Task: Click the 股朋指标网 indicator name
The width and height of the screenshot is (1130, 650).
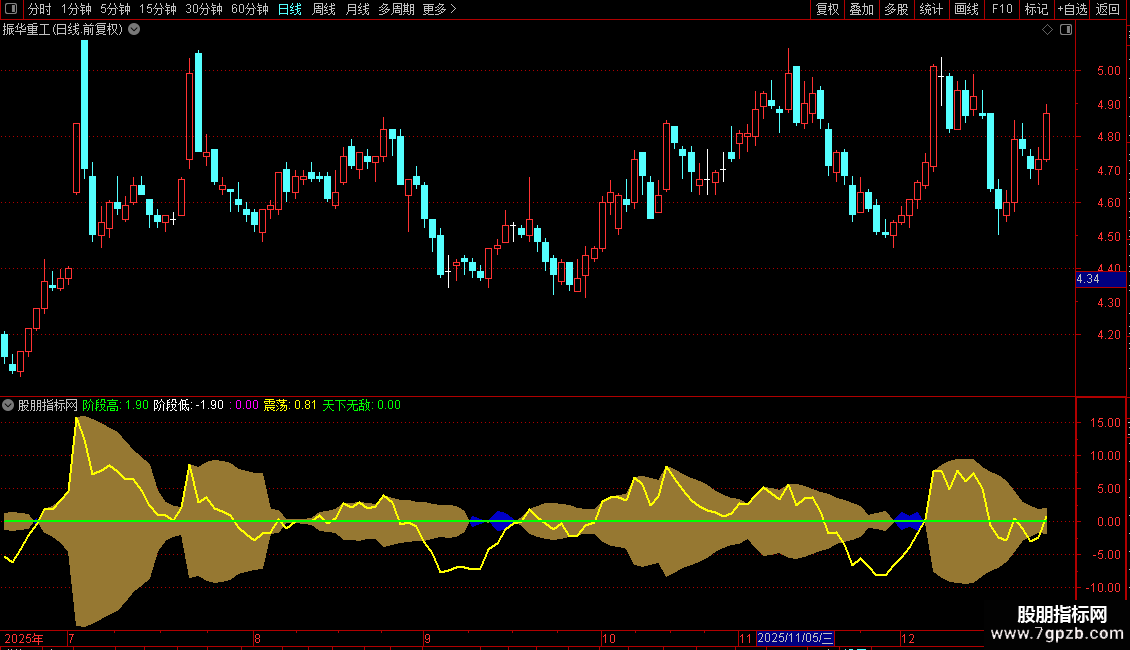Action: click(48, 405)
